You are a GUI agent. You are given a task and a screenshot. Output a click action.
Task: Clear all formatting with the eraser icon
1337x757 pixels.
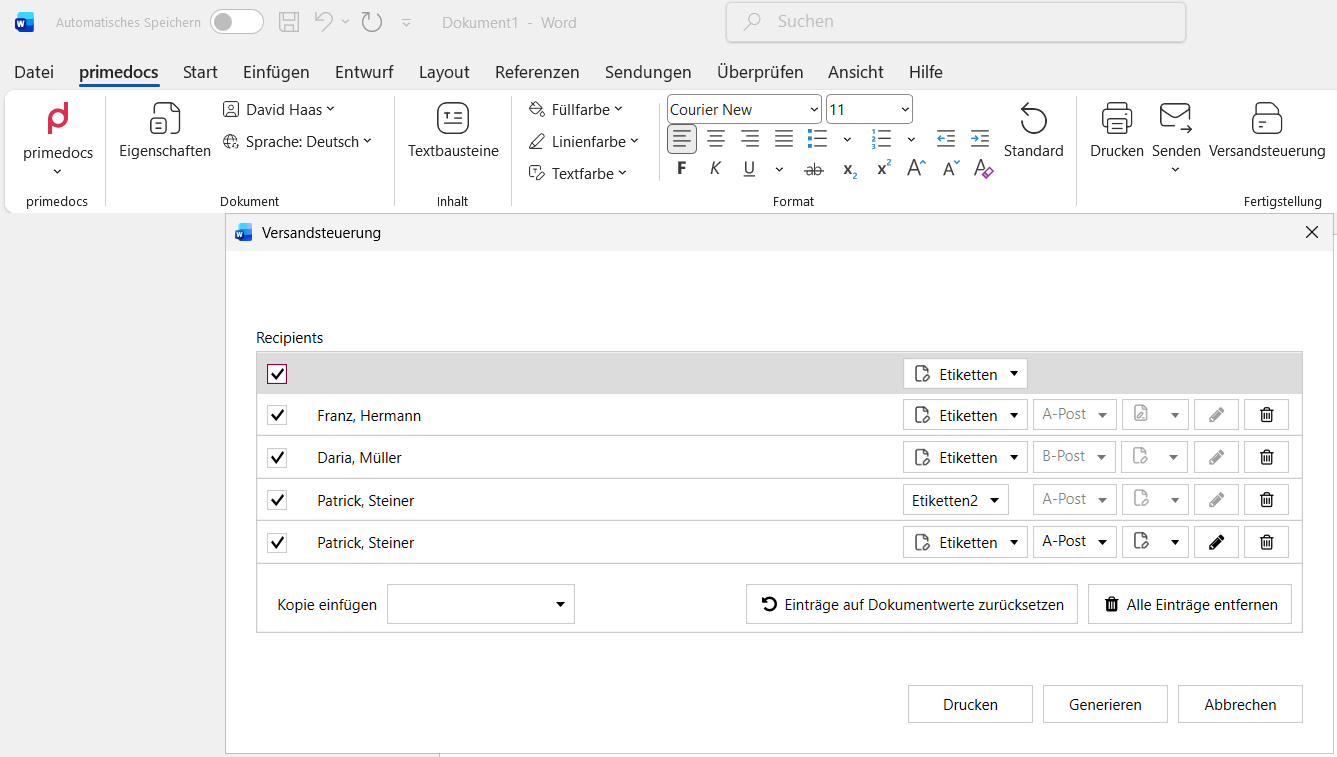pos(984,169)
